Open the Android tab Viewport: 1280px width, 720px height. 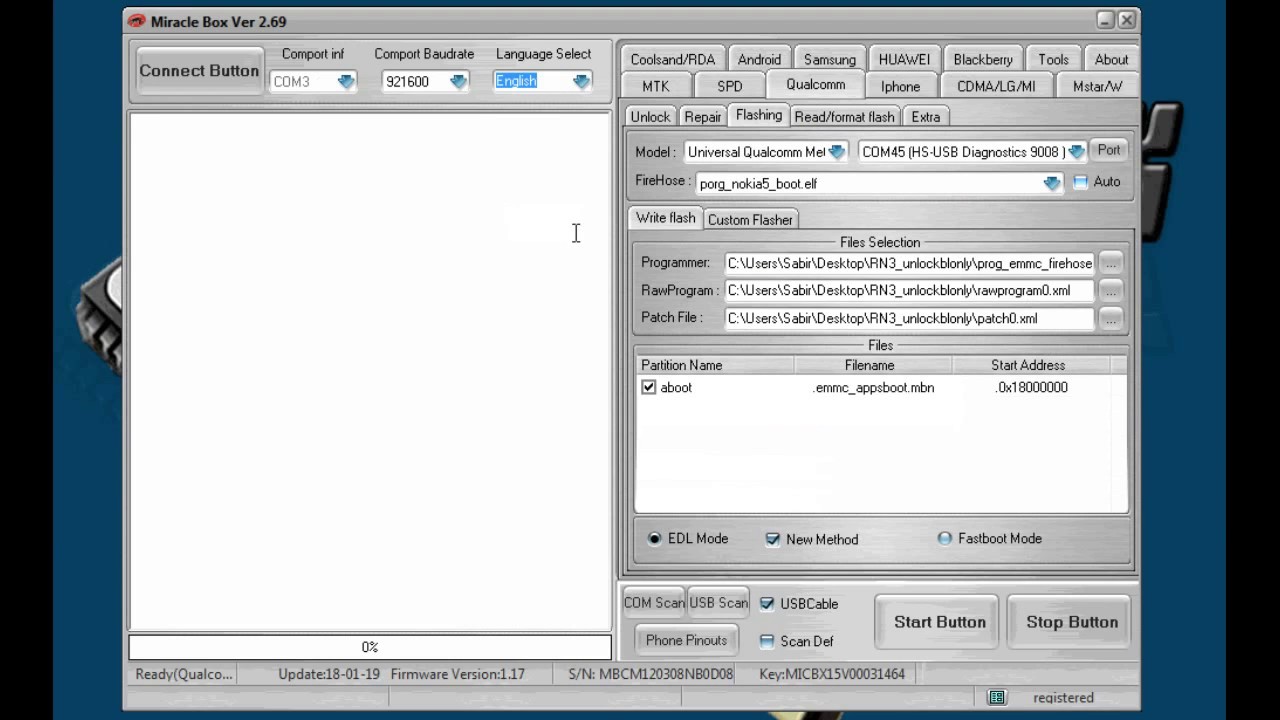[759, 60]
